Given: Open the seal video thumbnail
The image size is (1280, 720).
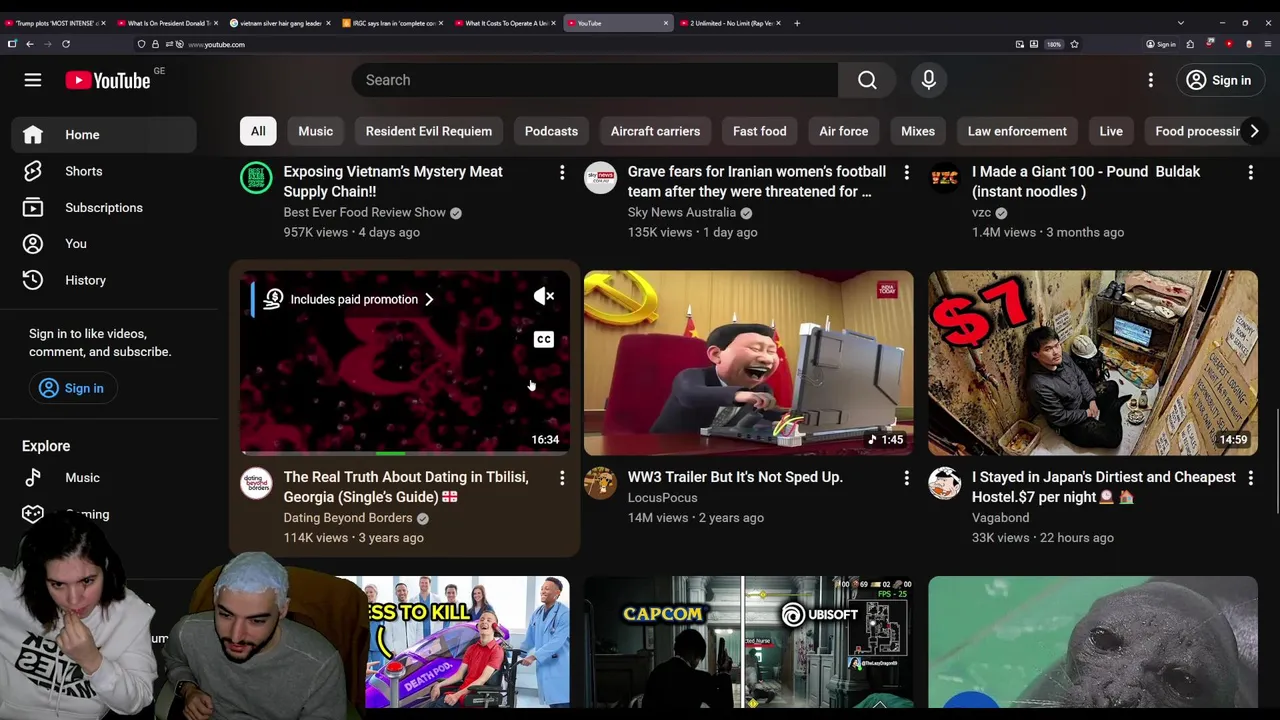Looking at the screenshot, I should [1093, 642].
